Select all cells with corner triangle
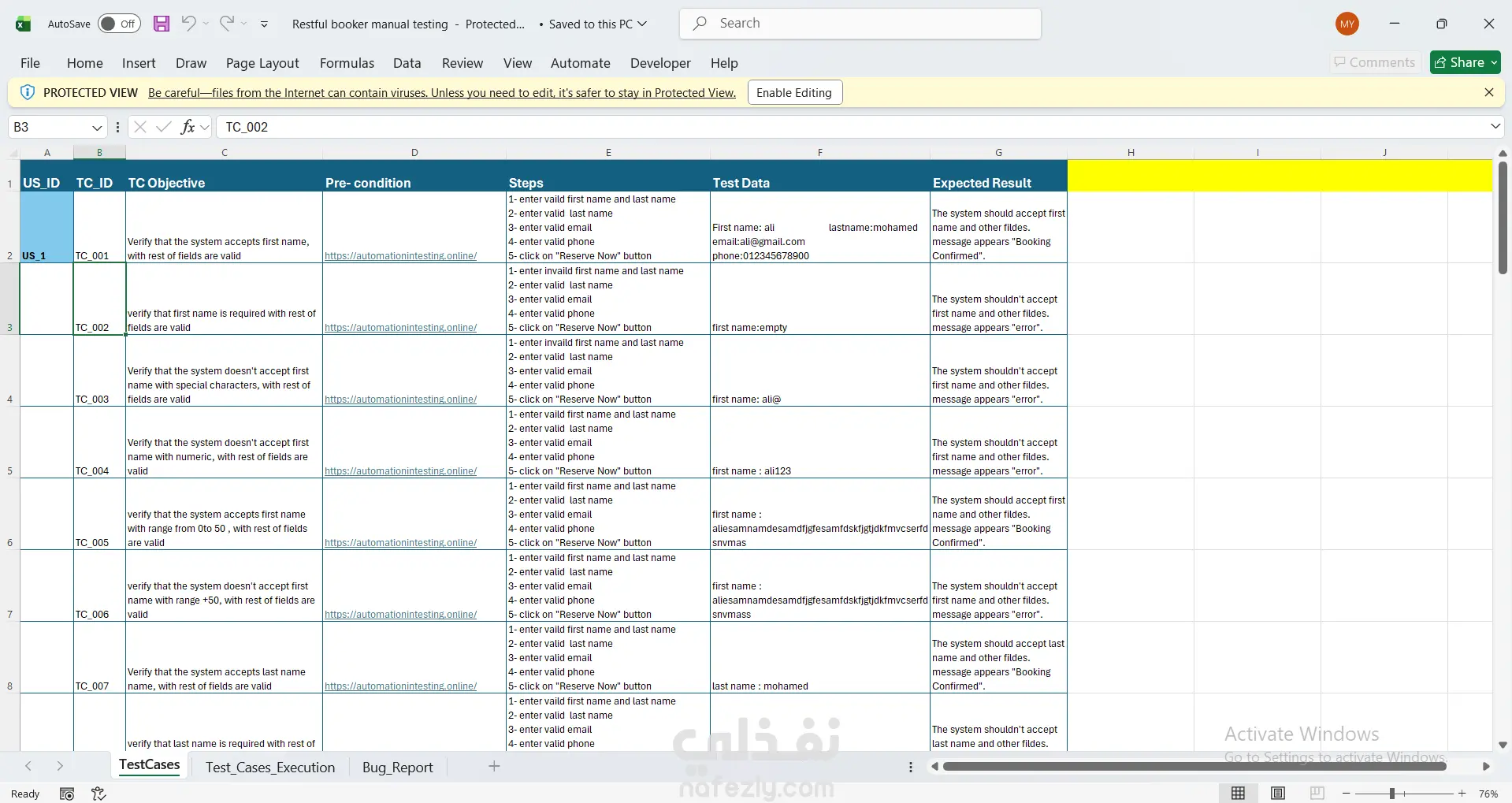 tap(13, 153)
